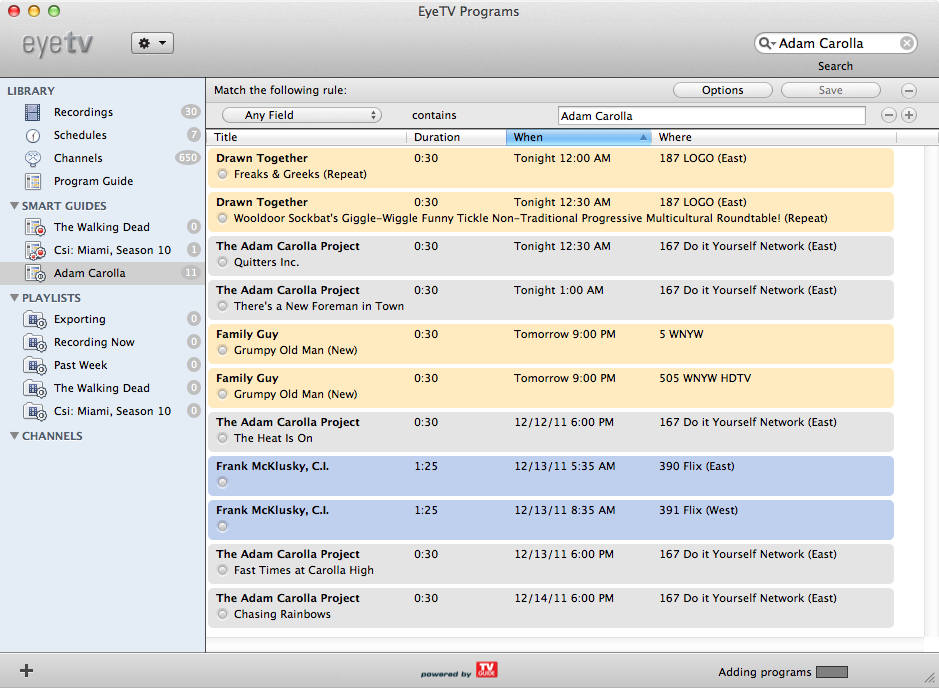Viewport: 939px width, 688px height.
Task: Click the Adding programs progress indicator
Action: pos(831,672)
